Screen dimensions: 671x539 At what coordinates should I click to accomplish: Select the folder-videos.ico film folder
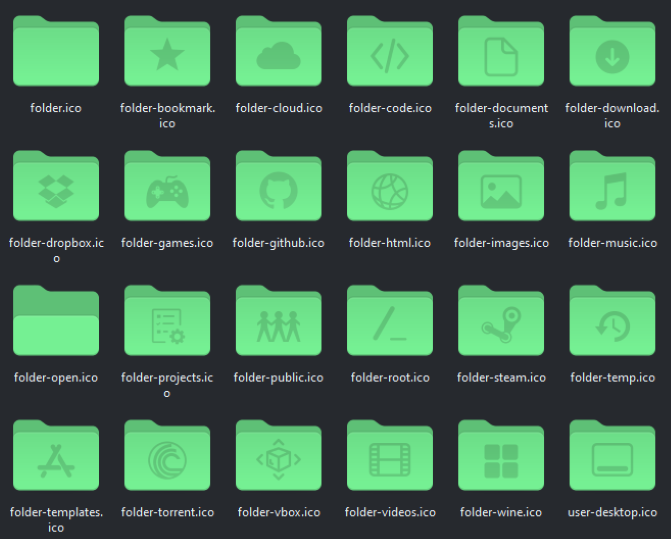tap(390, 459)
